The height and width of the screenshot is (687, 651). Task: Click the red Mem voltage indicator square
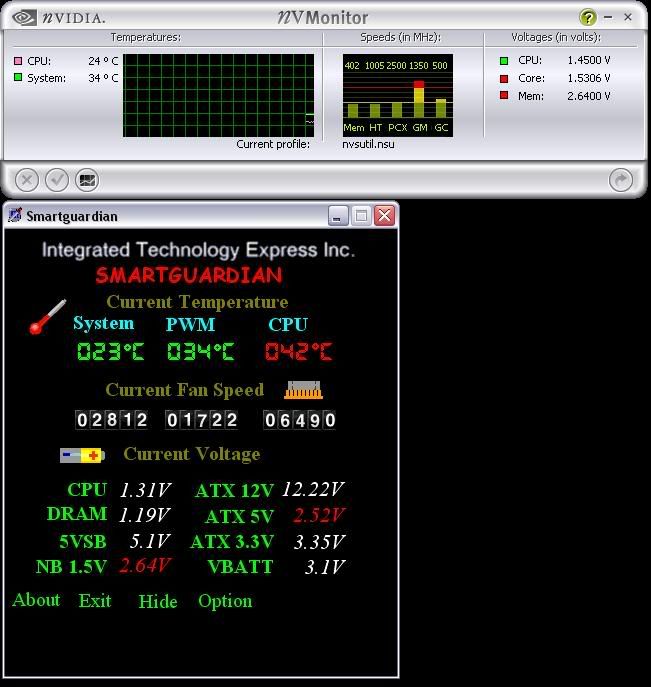(504, 96)
